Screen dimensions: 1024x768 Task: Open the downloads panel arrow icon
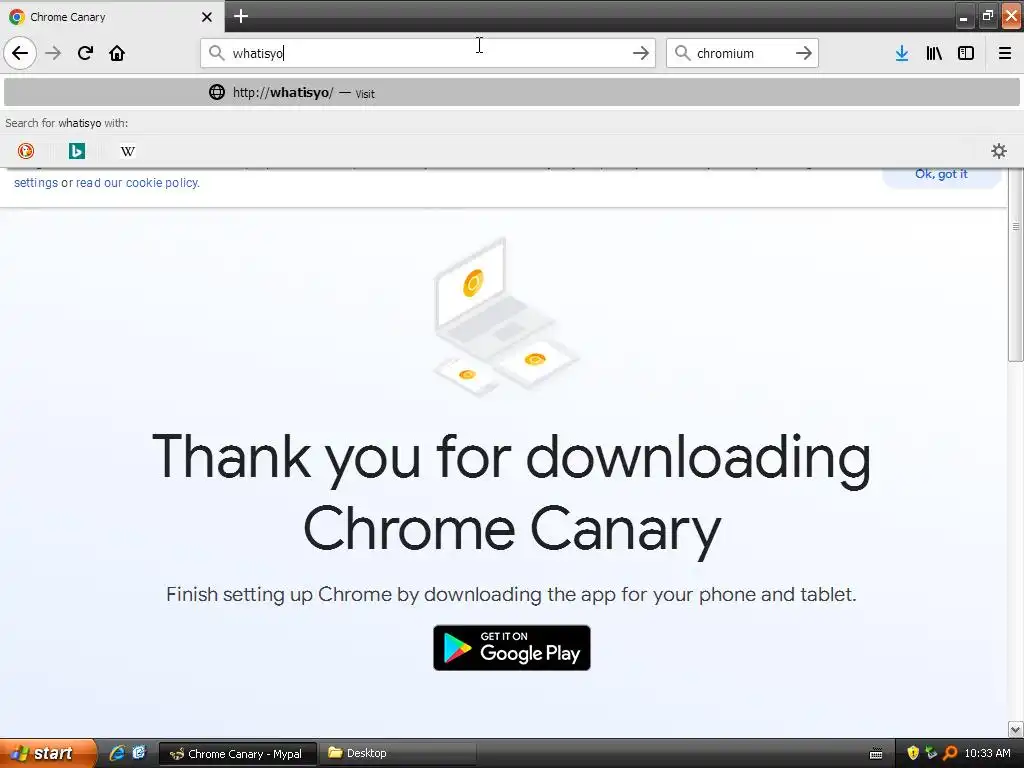coord(902,53)
